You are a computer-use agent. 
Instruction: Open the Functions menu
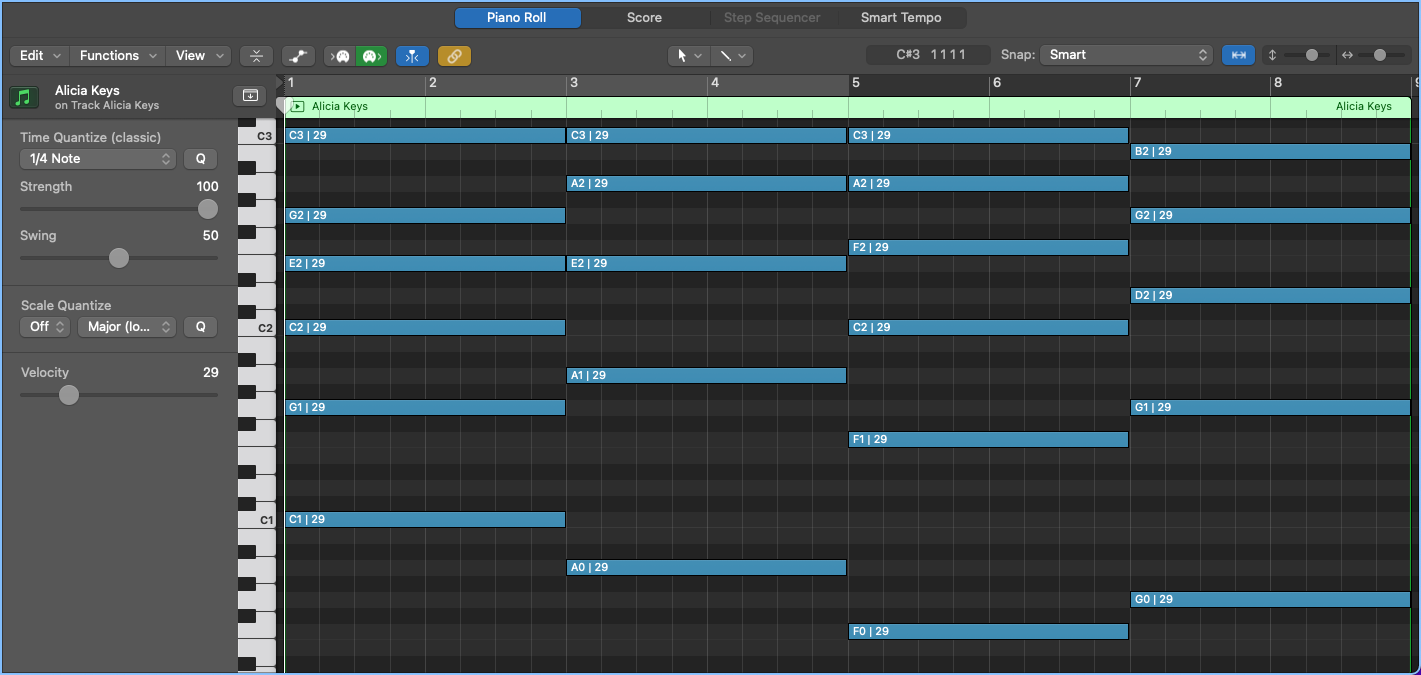116,55
